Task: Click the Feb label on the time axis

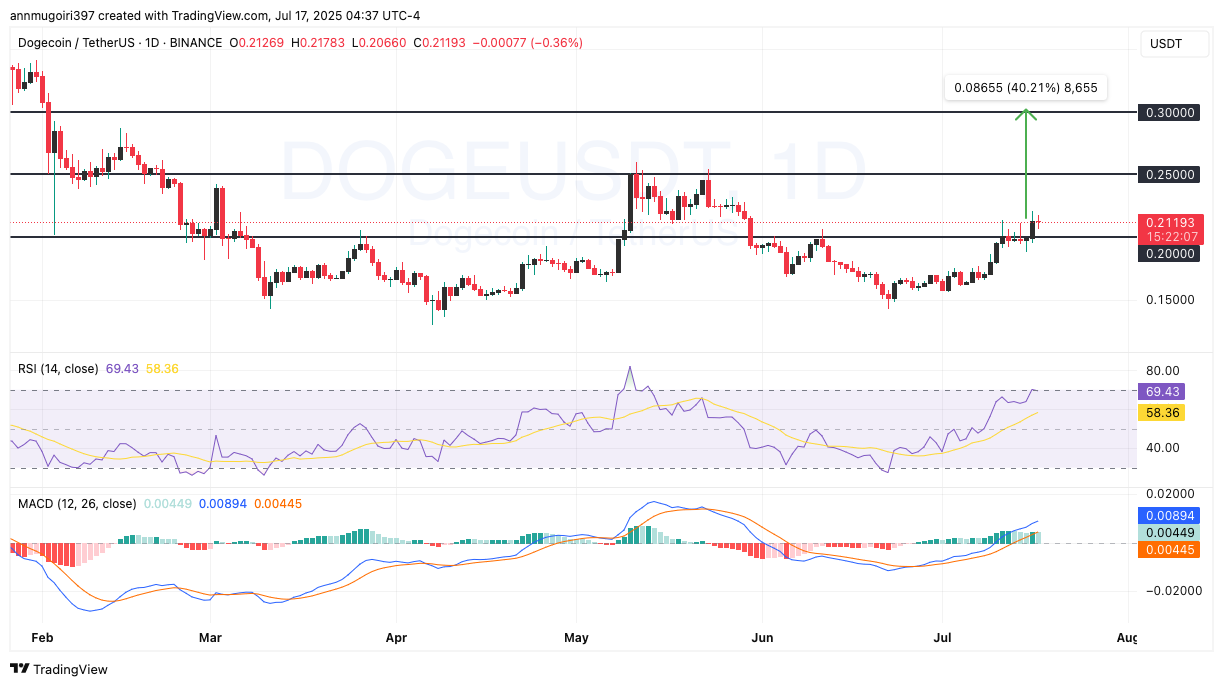Action: pos(41,636)
